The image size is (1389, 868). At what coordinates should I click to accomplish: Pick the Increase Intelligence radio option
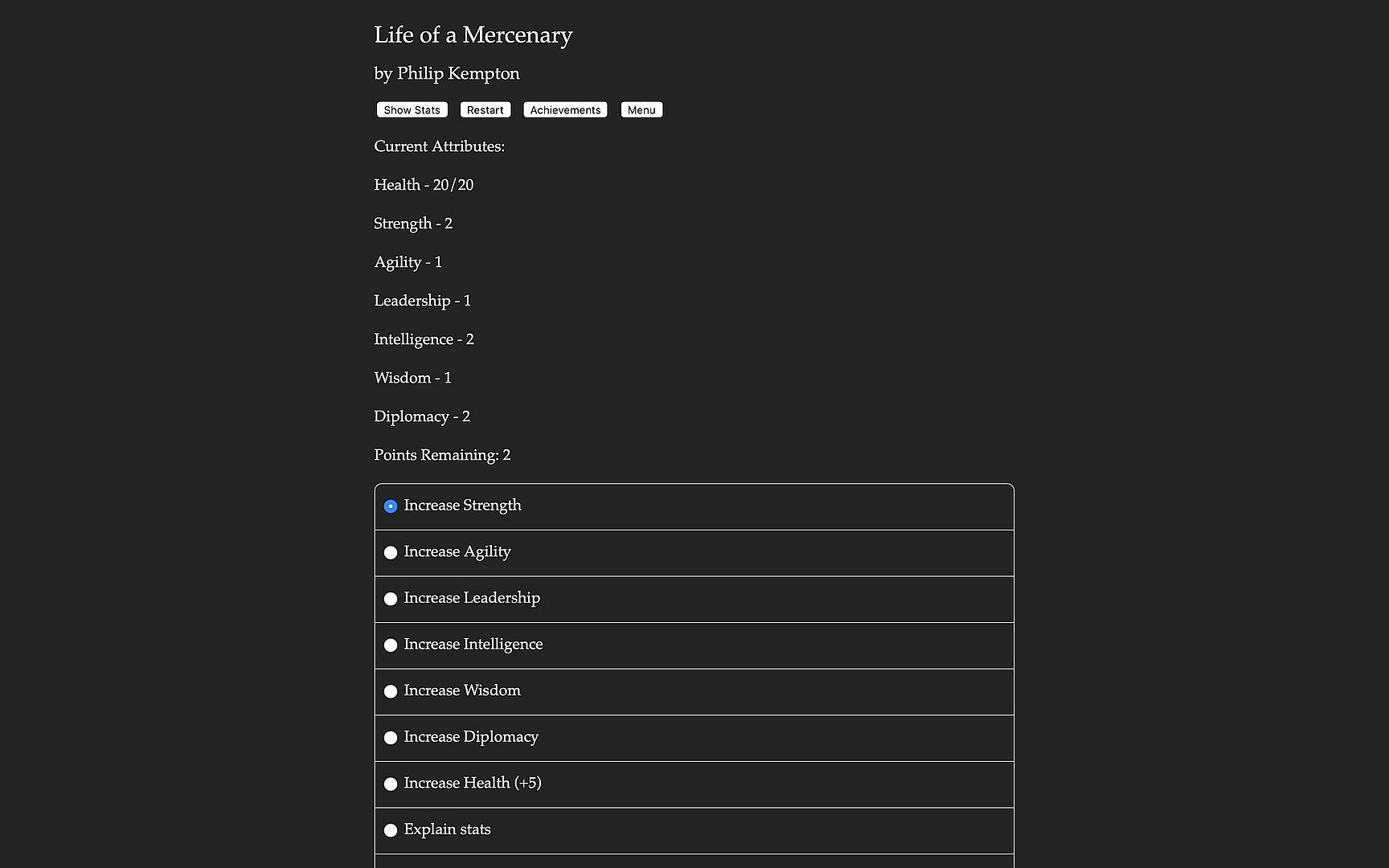[x=391, y=645]
